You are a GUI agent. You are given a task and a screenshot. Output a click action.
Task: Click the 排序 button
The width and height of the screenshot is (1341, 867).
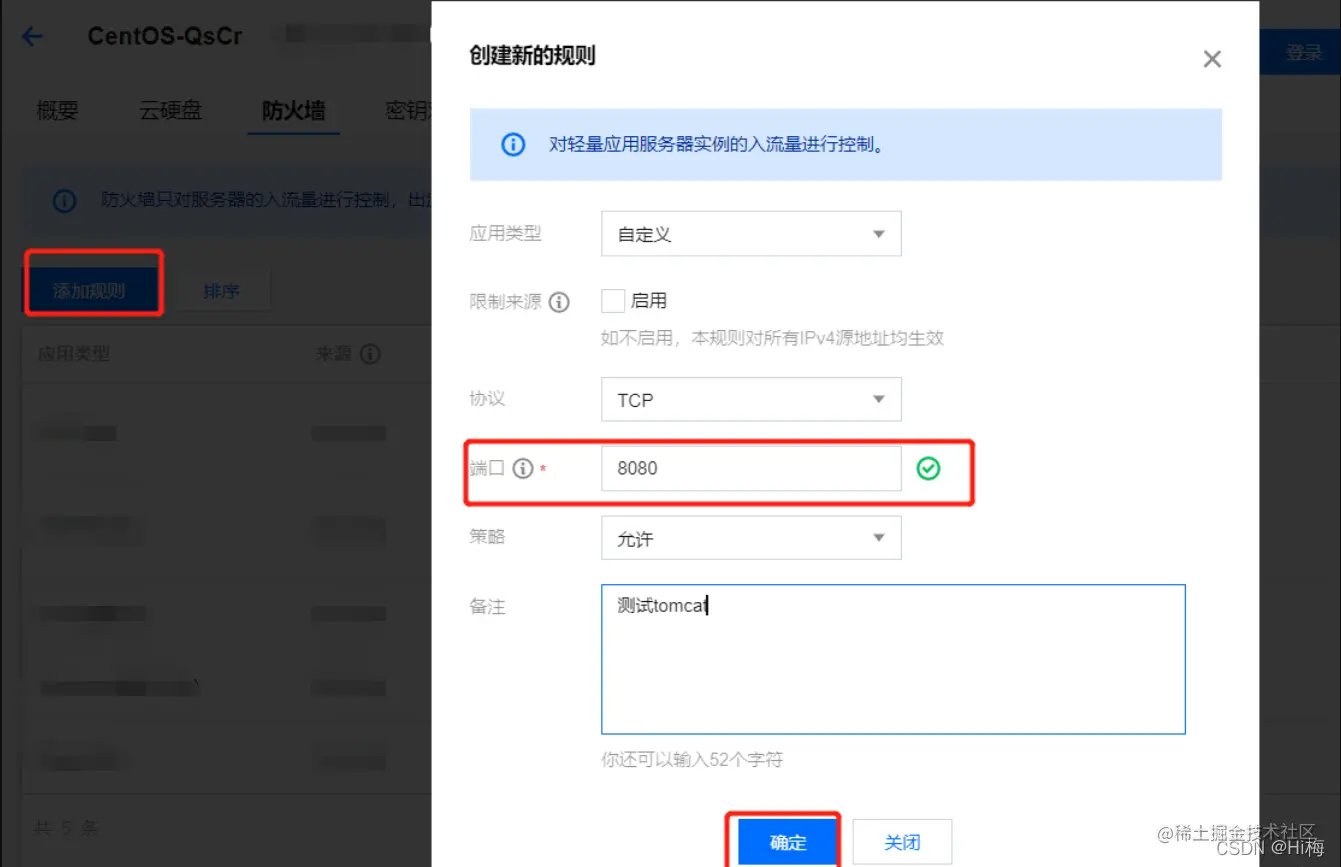point(221,290)
